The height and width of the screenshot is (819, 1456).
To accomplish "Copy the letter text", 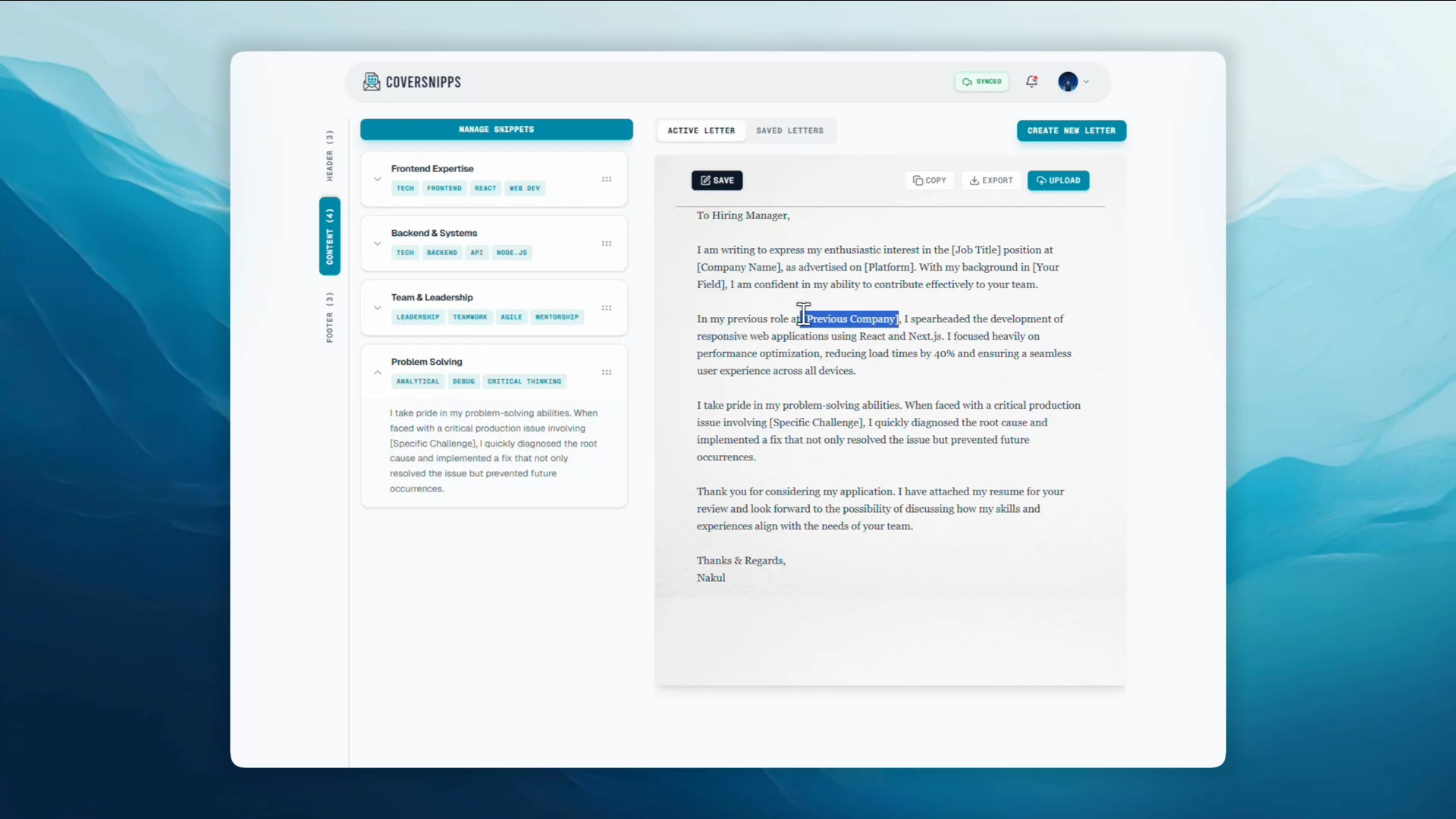I will [930, 180].
